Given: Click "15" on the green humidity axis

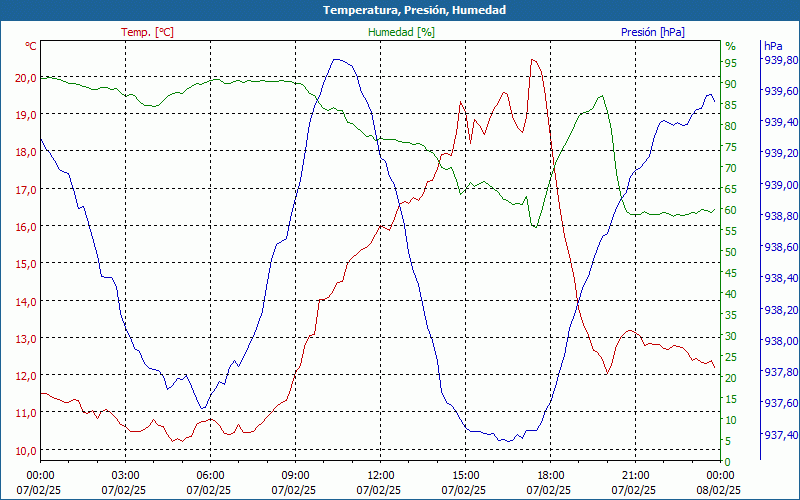Looking at the screenshot, I should pos(731,399).
